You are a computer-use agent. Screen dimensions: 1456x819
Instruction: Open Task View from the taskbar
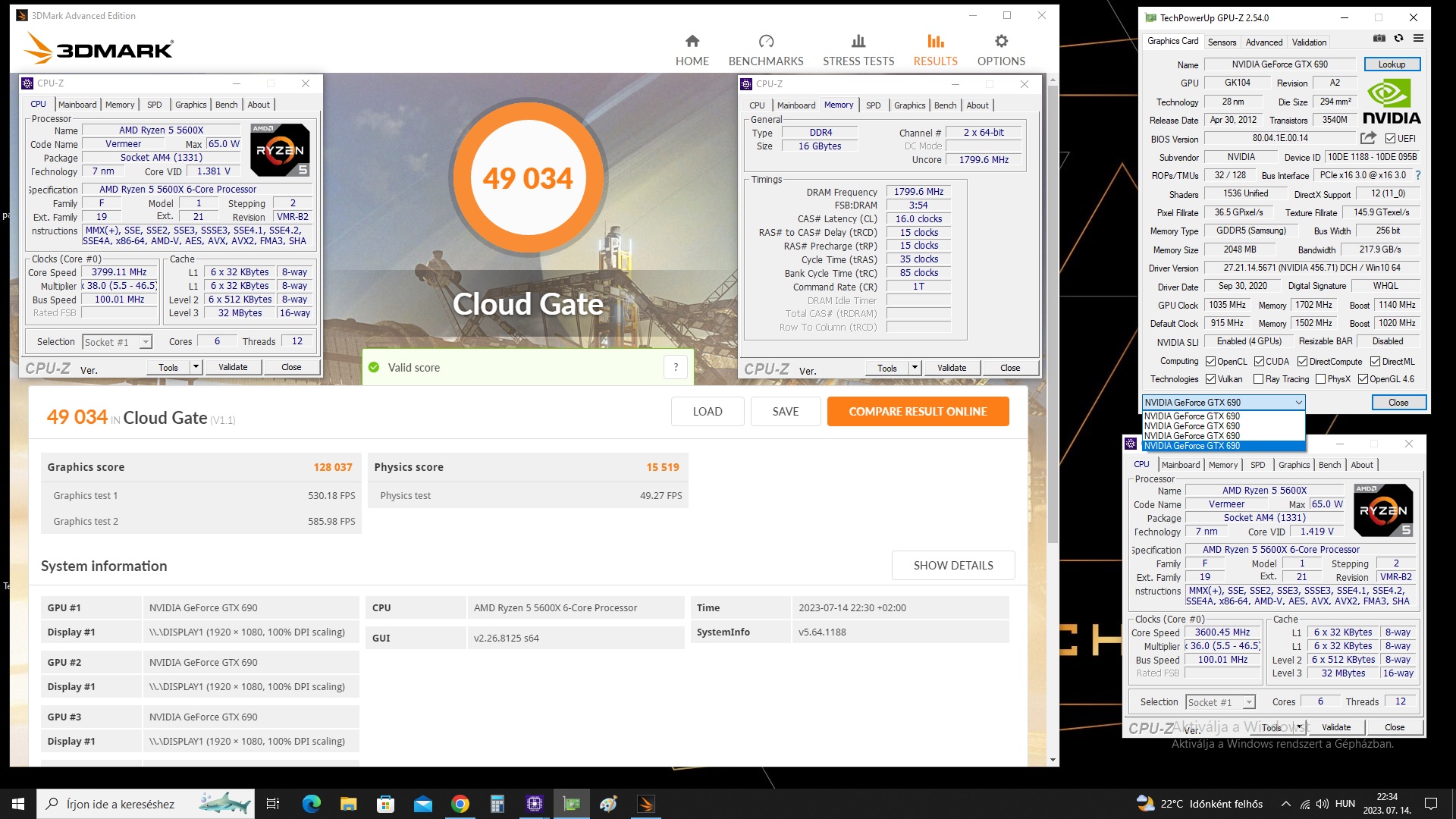(x=273, y=804)
